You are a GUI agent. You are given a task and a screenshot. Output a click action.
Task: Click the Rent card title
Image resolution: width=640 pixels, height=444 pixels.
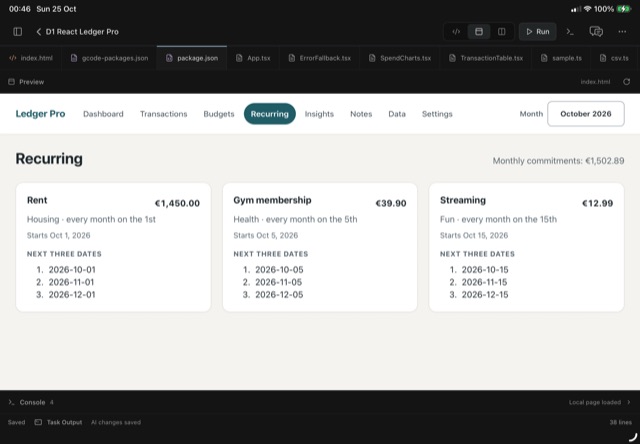coord(37,200)
